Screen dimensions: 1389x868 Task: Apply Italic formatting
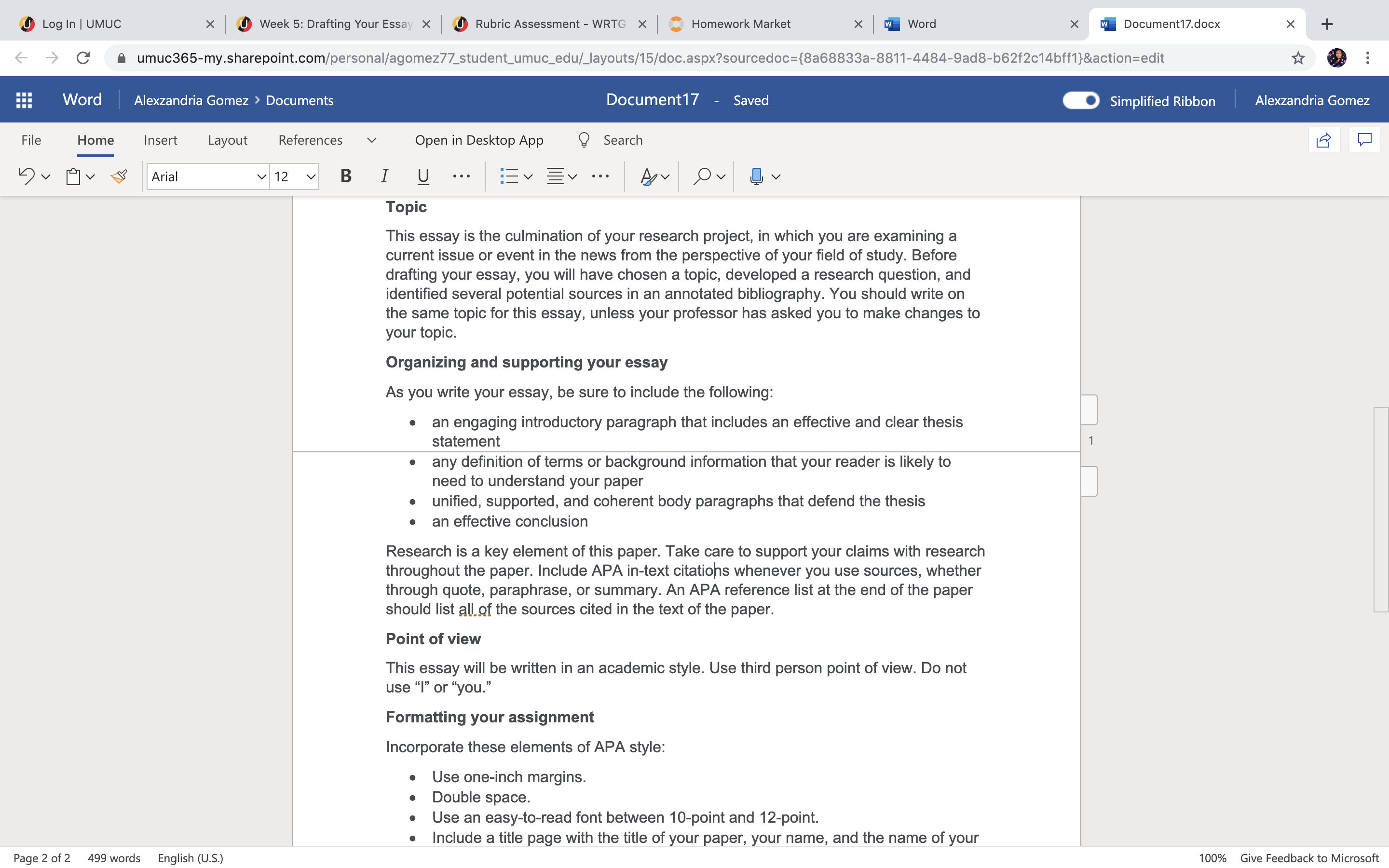pos(384,176)
